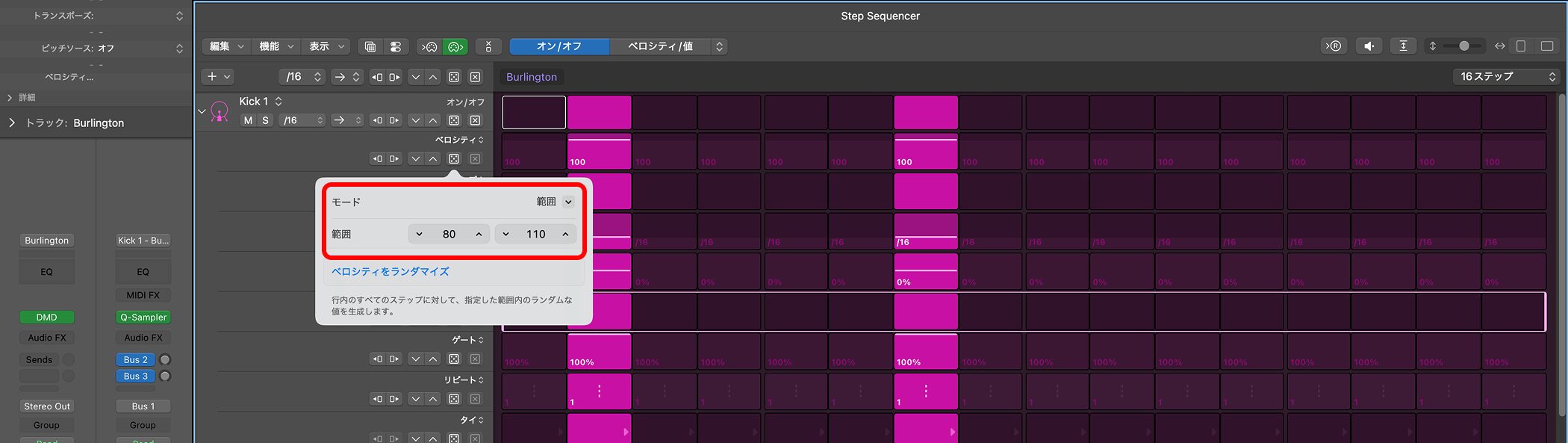Click the Kick 1 drum icon
The image size is (1568, 443).
220,111
